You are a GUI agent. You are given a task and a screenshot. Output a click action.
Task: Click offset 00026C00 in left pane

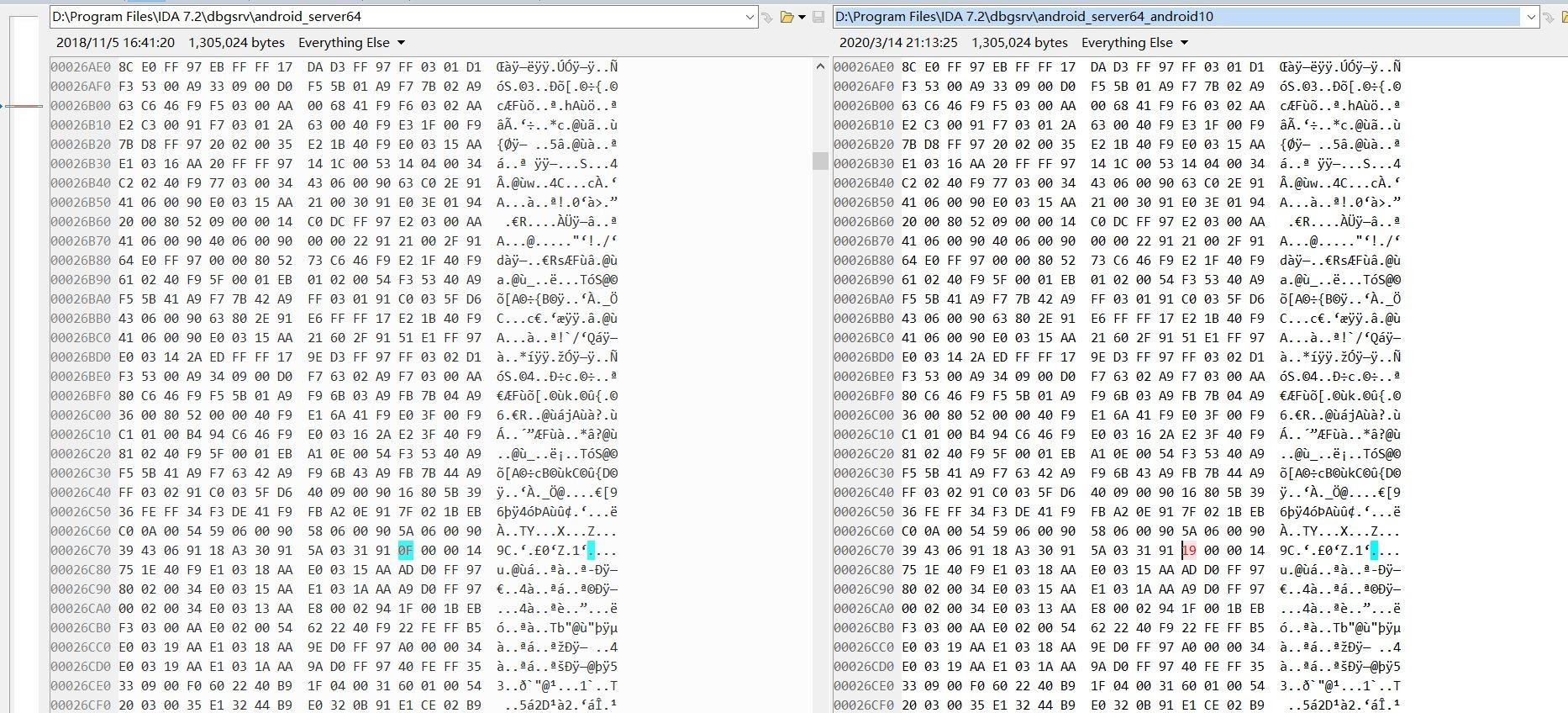click(x=81, y=415)
